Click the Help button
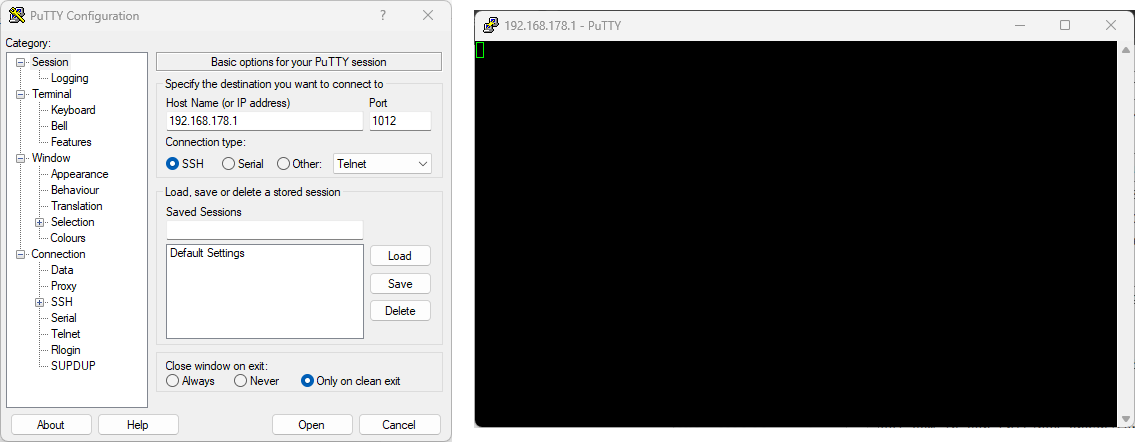1142x447 pixels. [x=138, y=425]
